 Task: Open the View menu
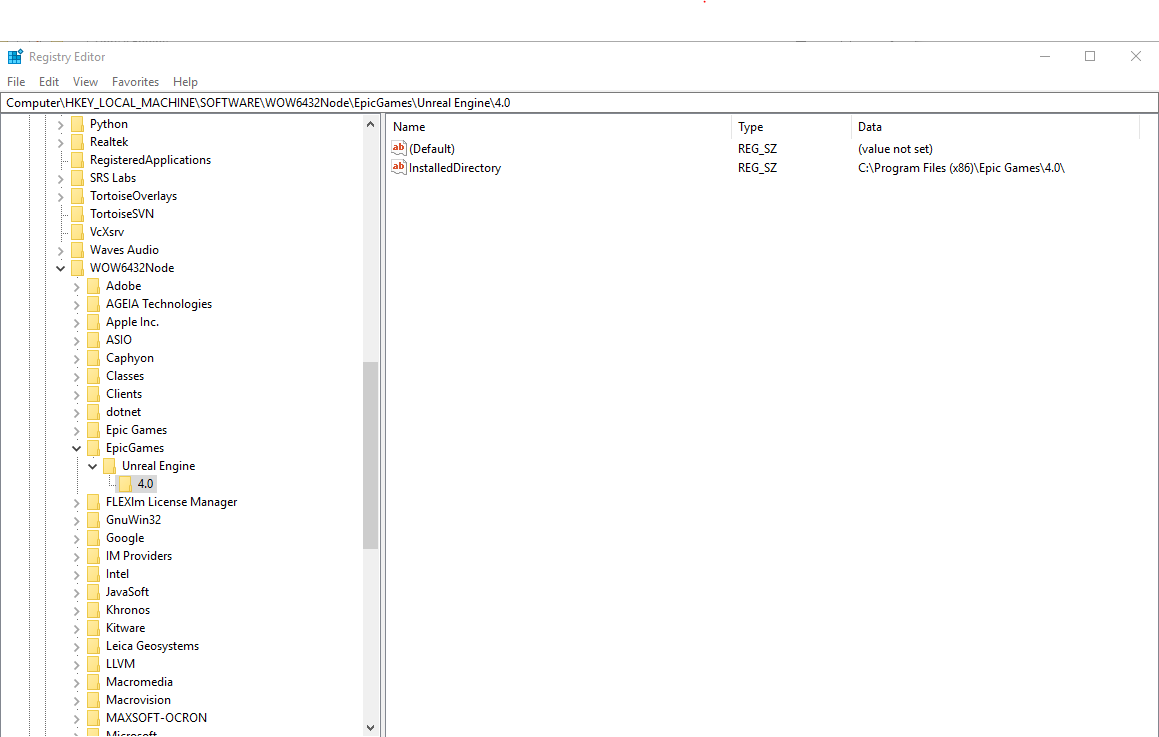85,81
